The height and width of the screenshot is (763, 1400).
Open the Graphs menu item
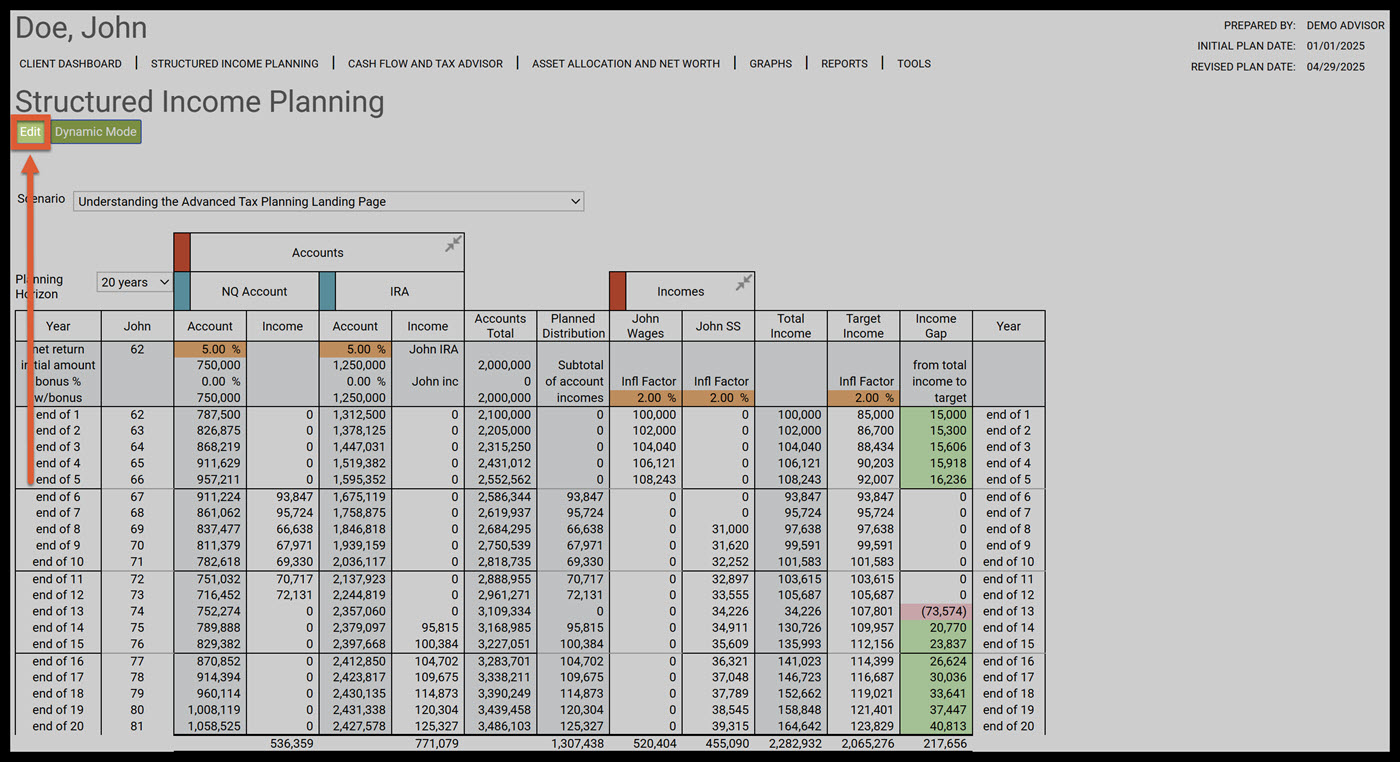coord(771,64)
